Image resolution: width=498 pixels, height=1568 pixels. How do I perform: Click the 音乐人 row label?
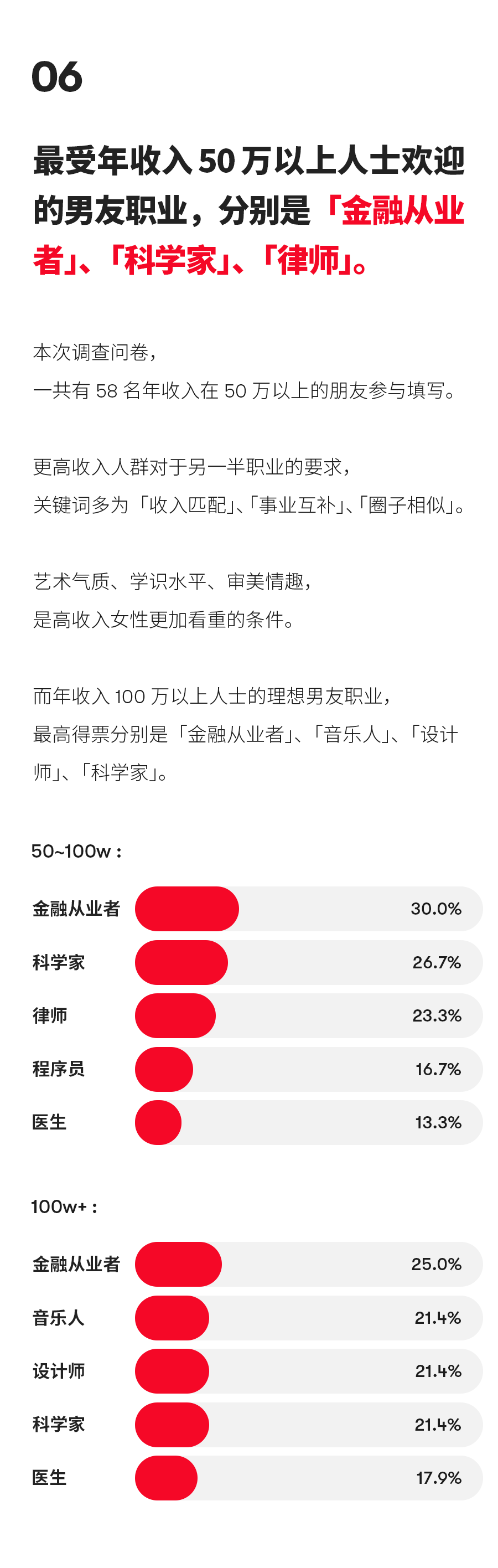pos(58,1318)
